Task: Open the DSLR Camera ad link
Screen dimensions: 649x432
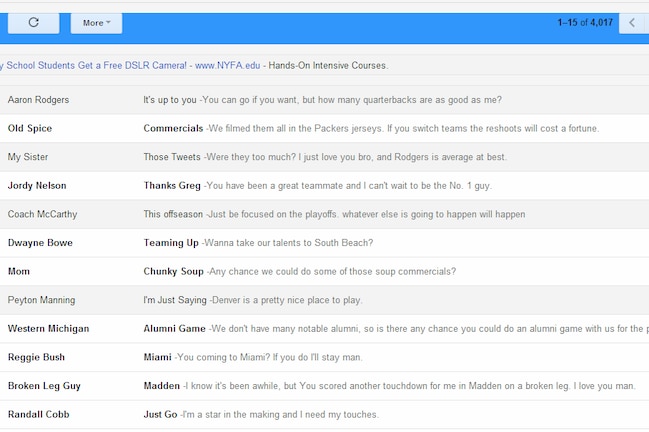Action: (x=94, y=65)
